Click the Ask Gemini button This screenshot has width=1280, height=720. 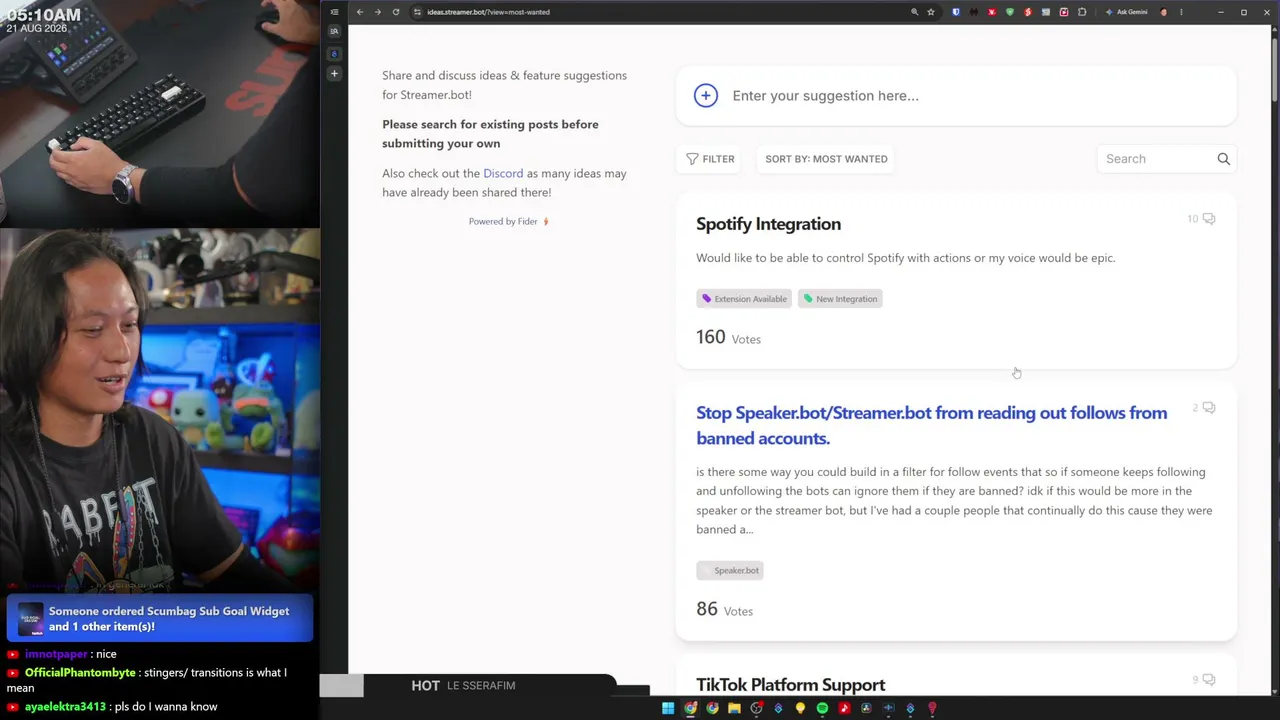[x=1126, y=12]
